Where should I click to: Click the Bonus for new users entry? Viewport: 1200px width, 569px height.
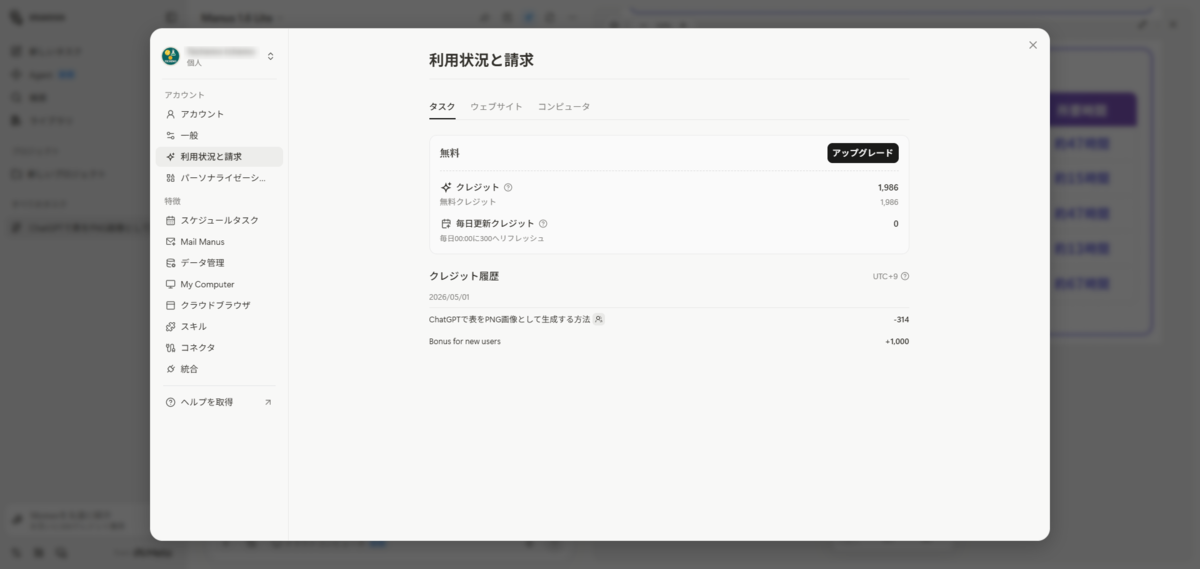click(465, 341)
